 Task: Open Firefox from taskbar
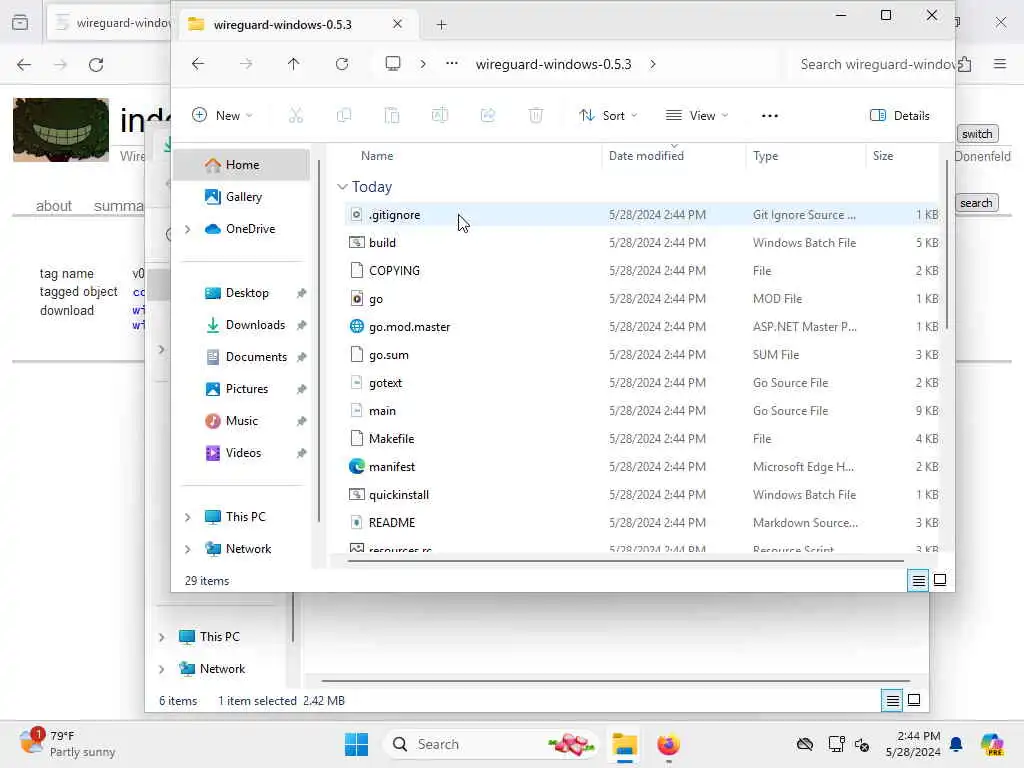click(668, 744)
